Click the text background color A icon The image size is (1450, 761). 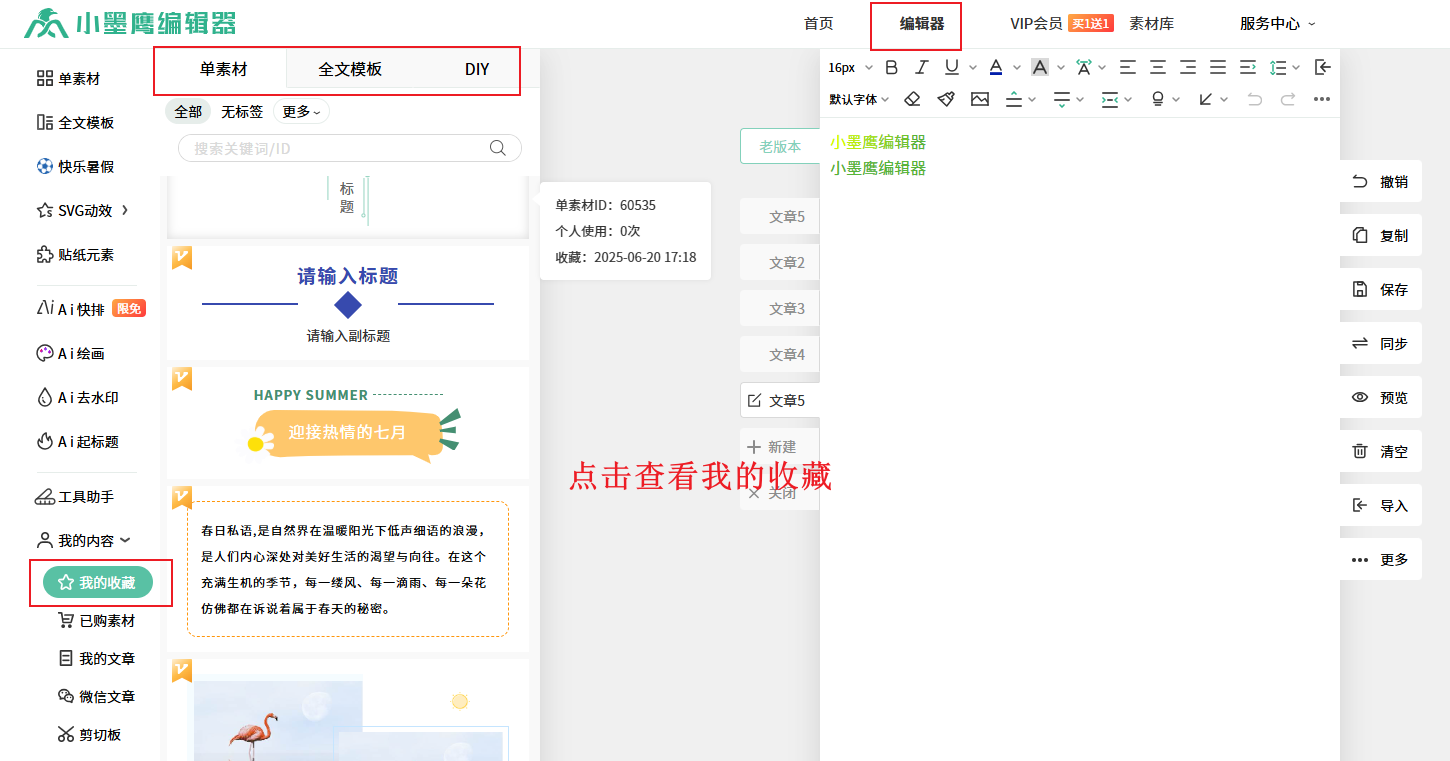[1040, 67]
